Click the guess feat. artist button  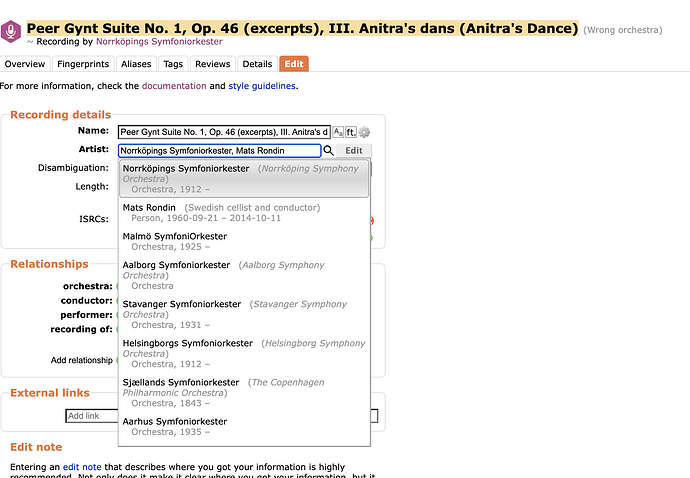[x=351, y=132]
